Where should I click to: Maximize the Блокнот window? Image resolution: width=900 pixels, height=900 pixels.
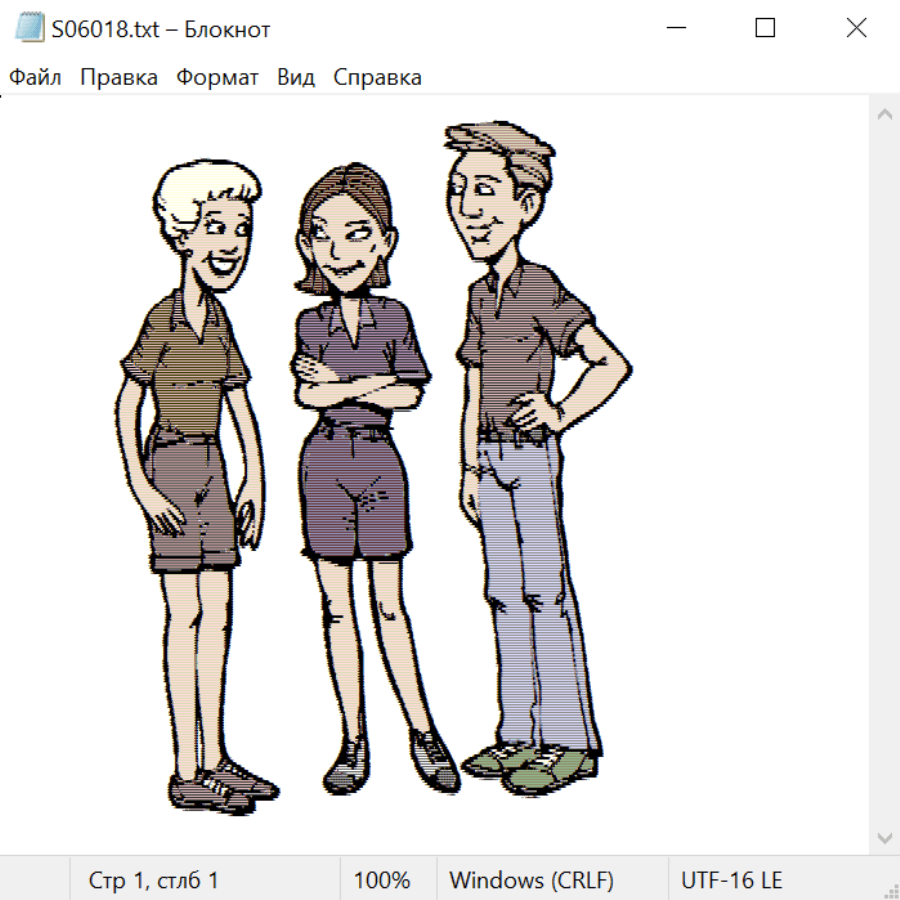(765, 28)
